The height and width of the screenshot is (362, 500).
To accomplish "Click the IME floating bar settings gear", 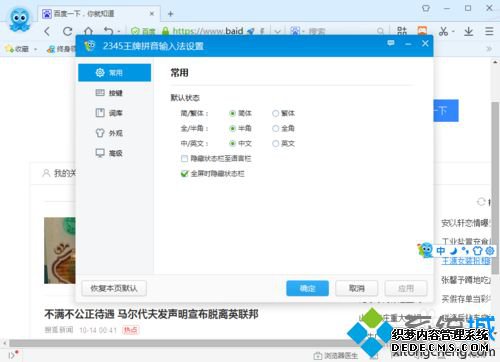I will point(490,250).
